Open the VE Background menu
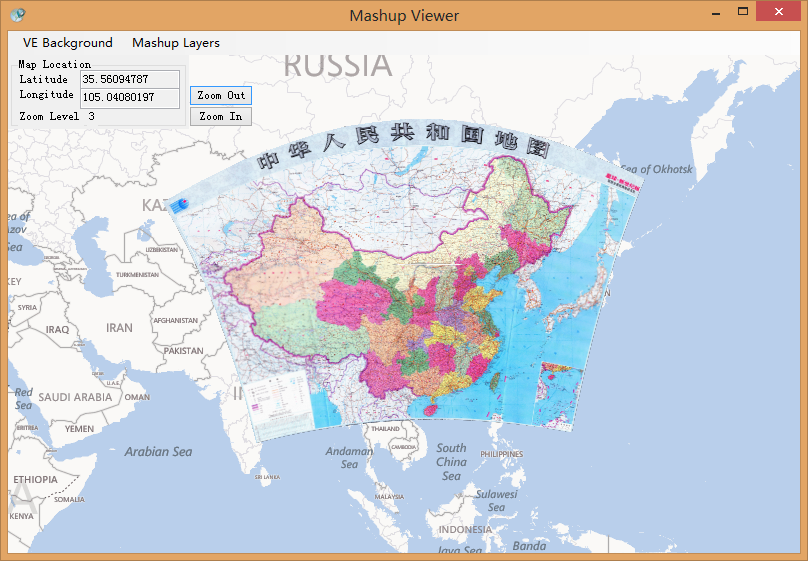This screenshot has height=561, width=808. click(x=68, y=43)
